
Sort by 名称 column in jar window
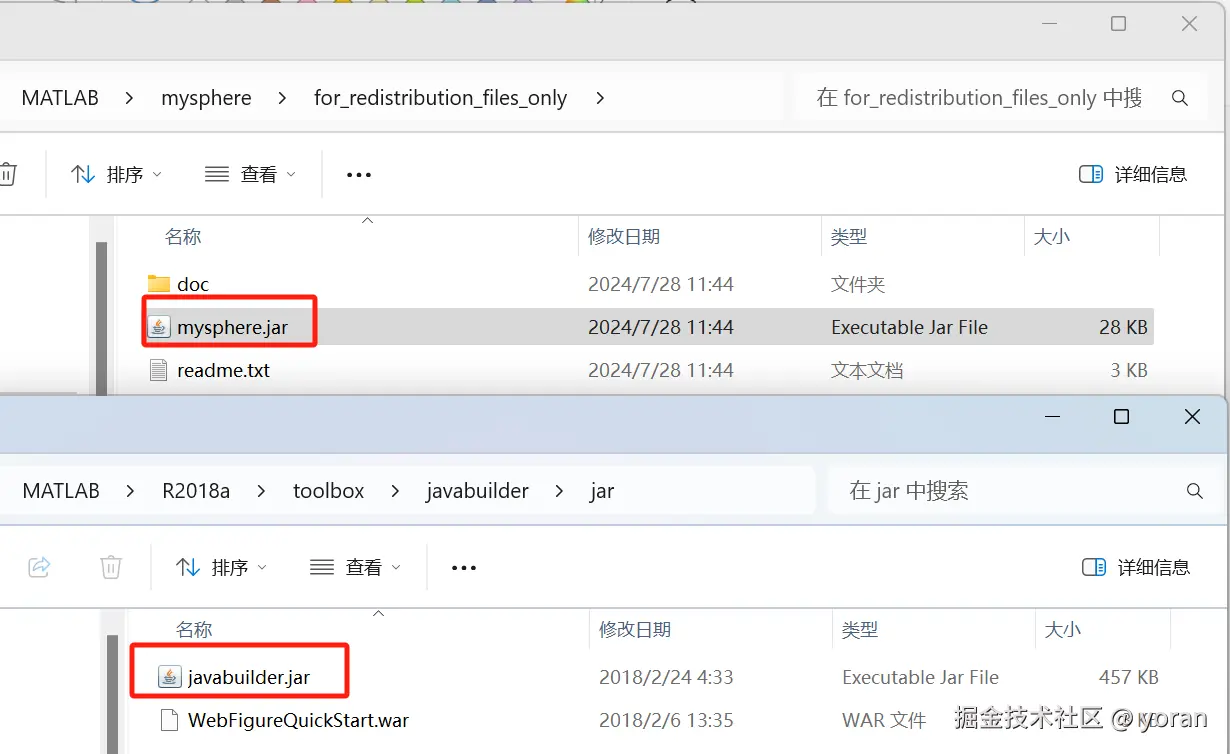(x=194, y=630)
